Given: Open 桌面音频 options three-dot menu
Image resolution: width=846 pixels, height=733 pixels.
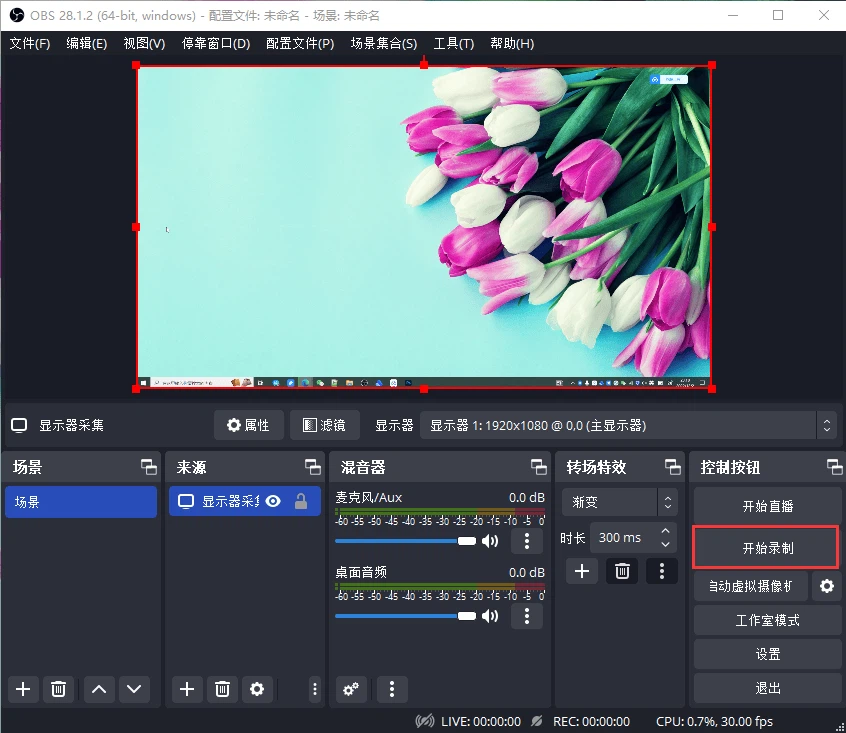Looking at the screenshot, I should tap(527, 615).
